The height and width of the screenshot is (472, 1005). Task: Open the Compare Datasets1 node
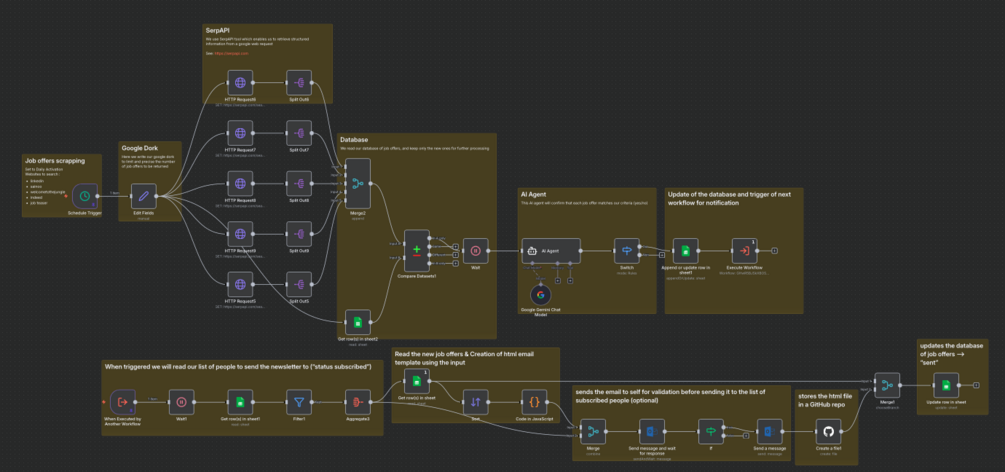[417, 251]
